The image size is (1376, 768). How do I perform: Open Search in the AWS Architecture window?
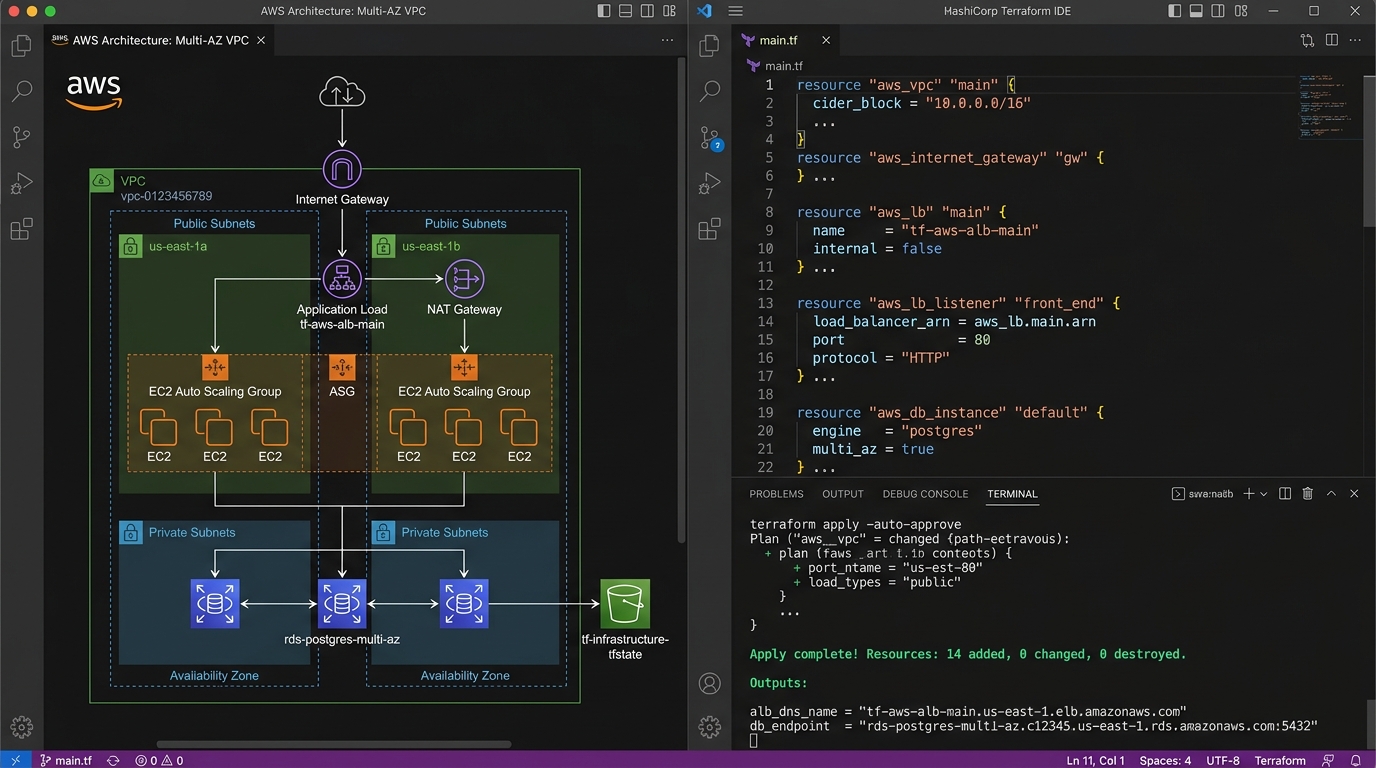21,91
